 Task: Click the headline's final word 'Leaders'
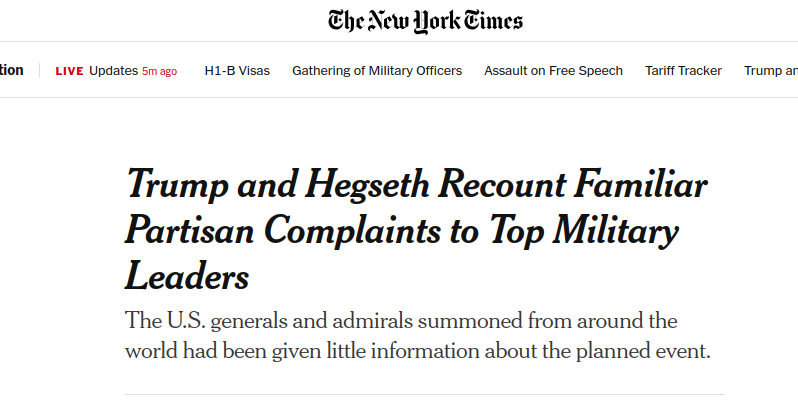(x=187, y=275)
